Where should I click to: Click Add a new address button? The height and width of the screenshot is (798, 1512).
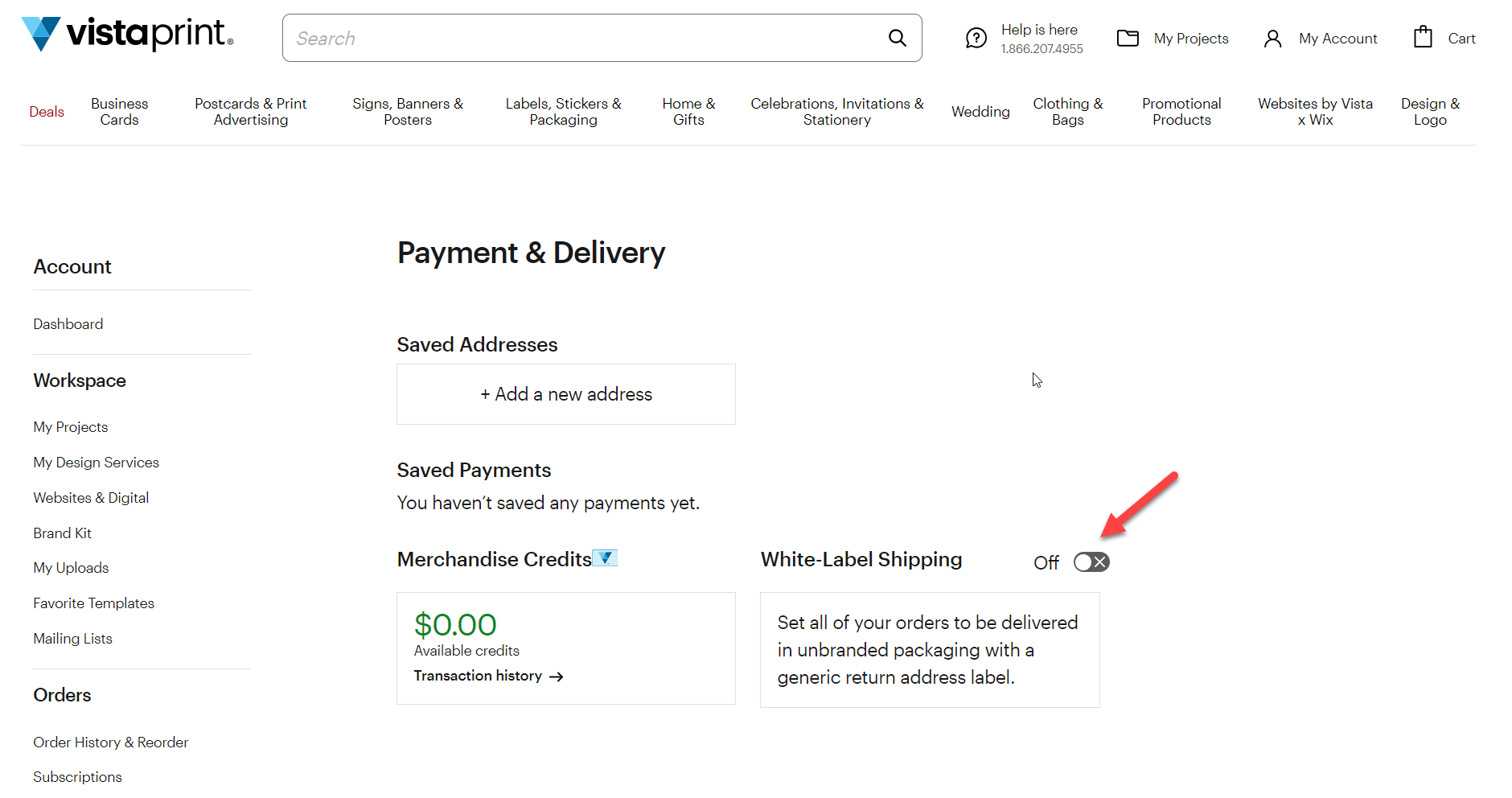(x=566, y=394)
